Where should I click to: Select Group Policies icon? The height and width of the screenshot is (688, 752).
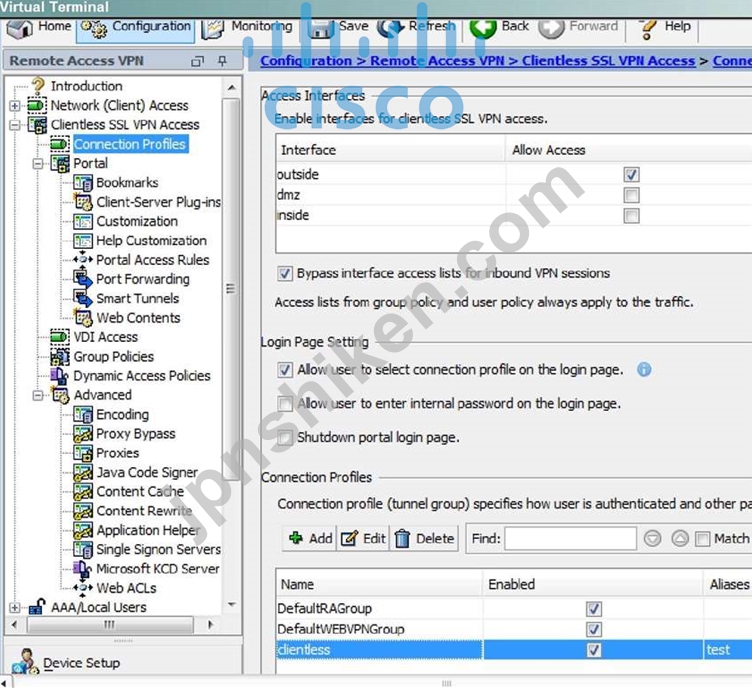60,356
